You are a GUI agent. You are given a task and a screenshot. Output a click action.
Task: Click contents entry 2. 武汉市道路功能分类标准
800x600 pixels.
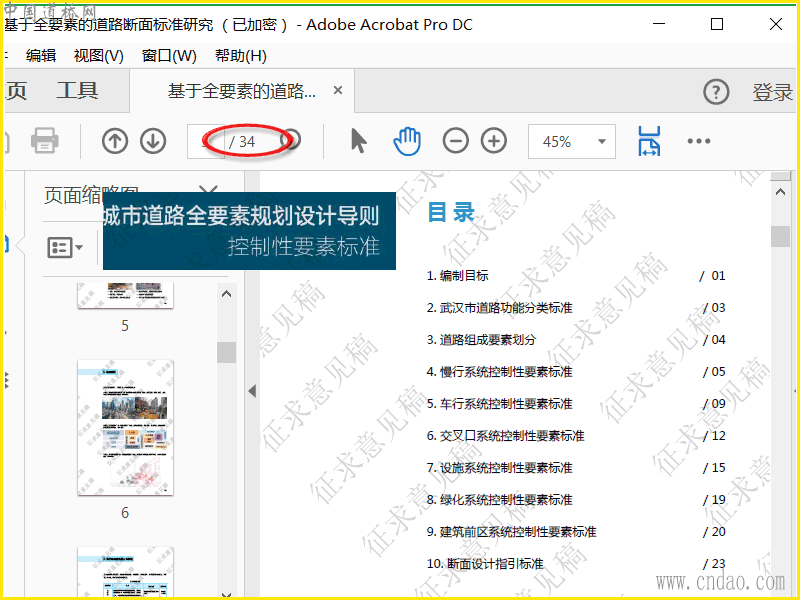click(x=499, y=308)
